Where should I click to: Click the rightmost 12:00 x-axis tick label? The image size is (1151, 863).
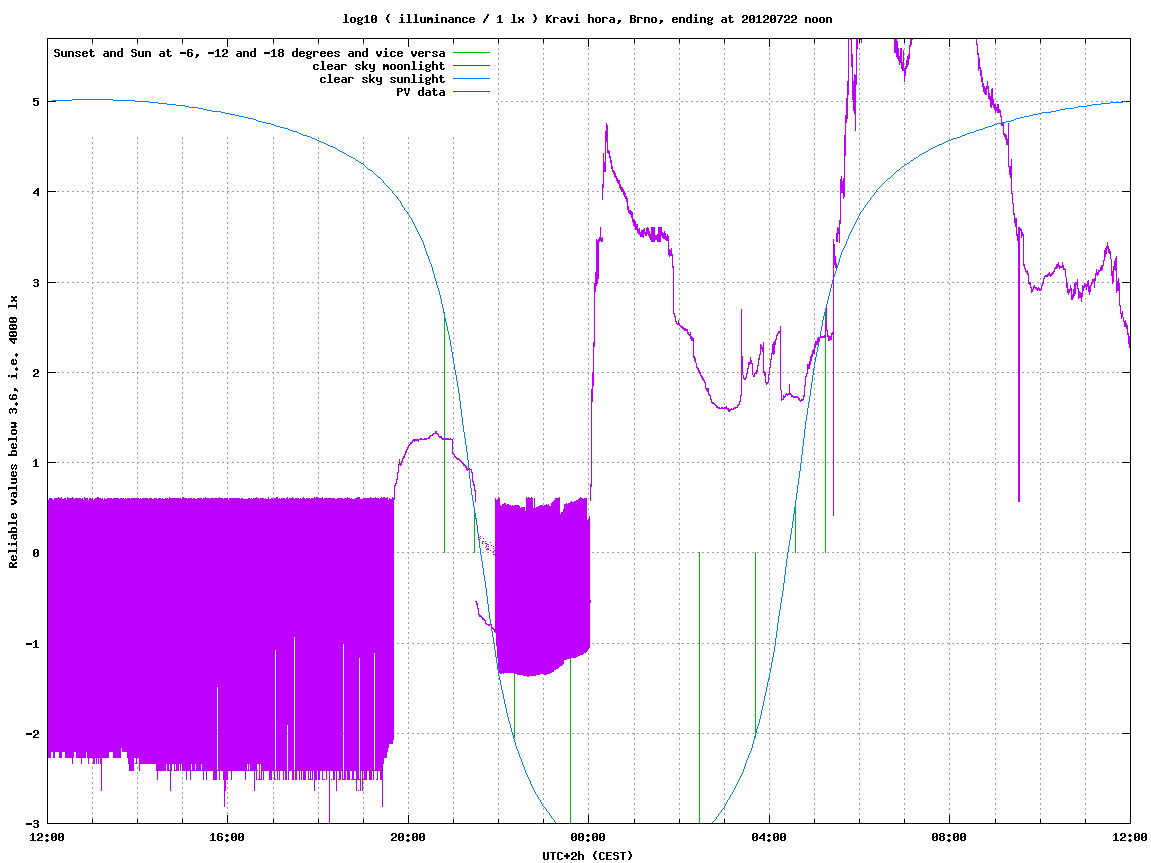pyautogui.click(x=1130, y=837)
